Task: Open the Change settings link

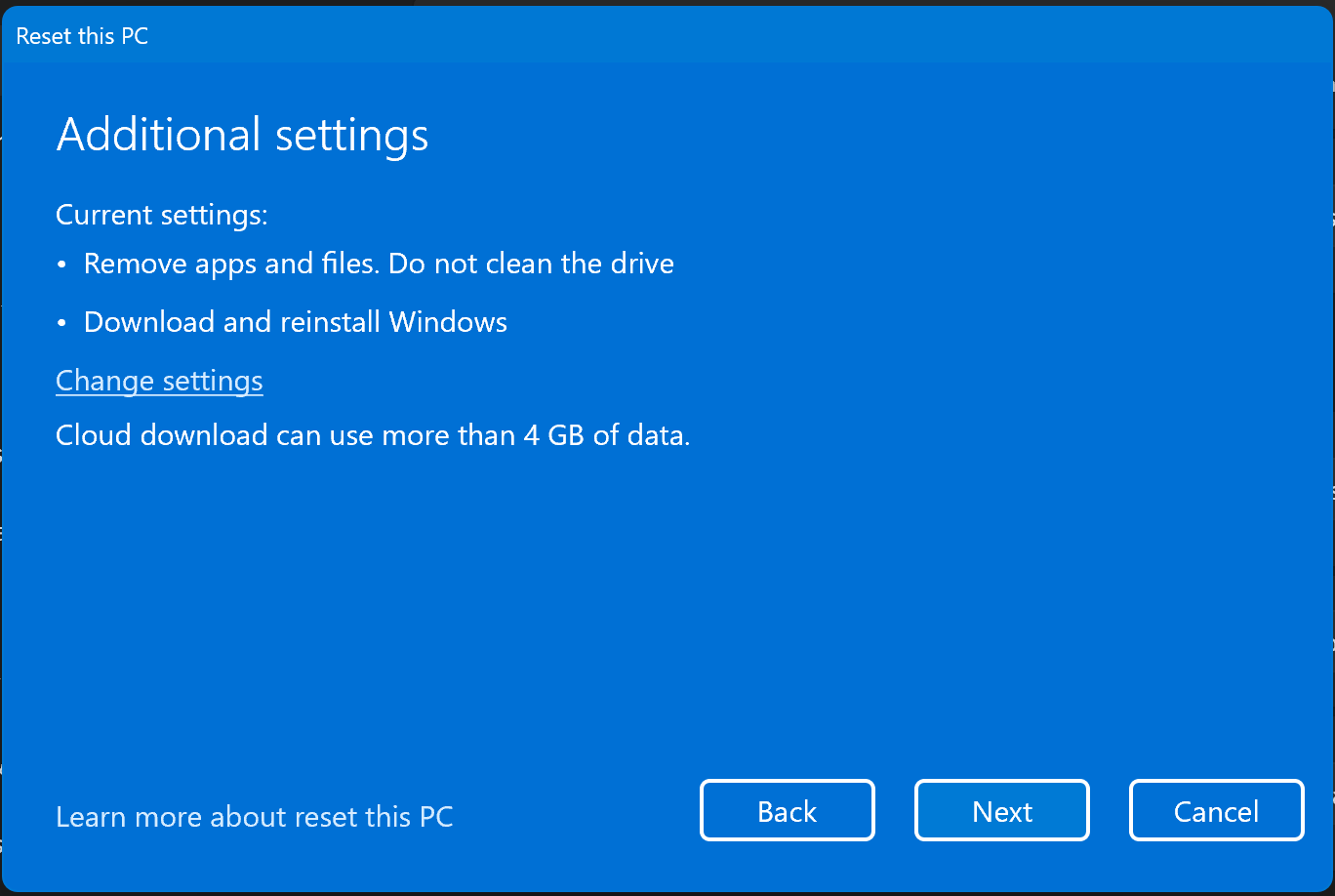Action: 159,381
